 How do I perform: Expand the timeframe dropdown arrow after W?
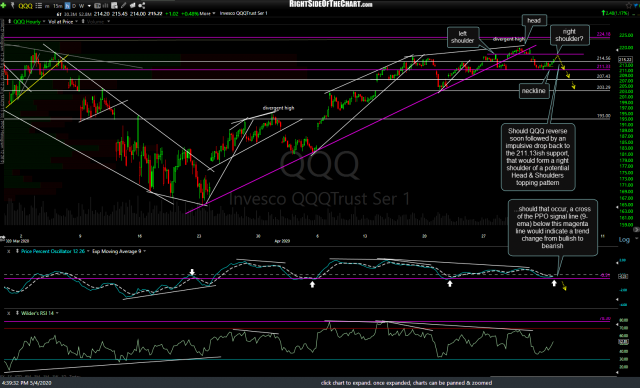89,6
